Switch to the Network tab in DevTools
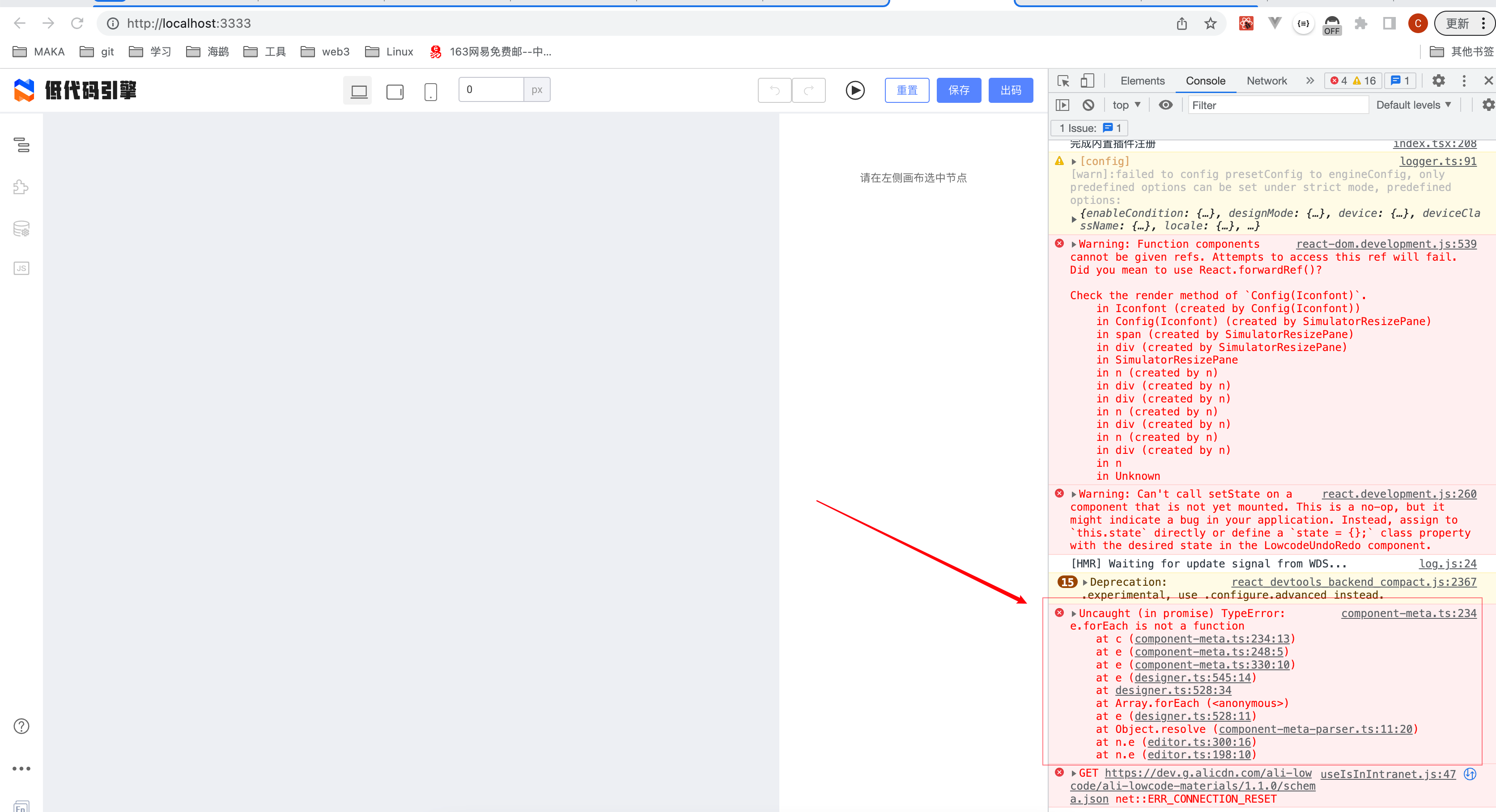1496x812 pixels. pos(1266,81)
